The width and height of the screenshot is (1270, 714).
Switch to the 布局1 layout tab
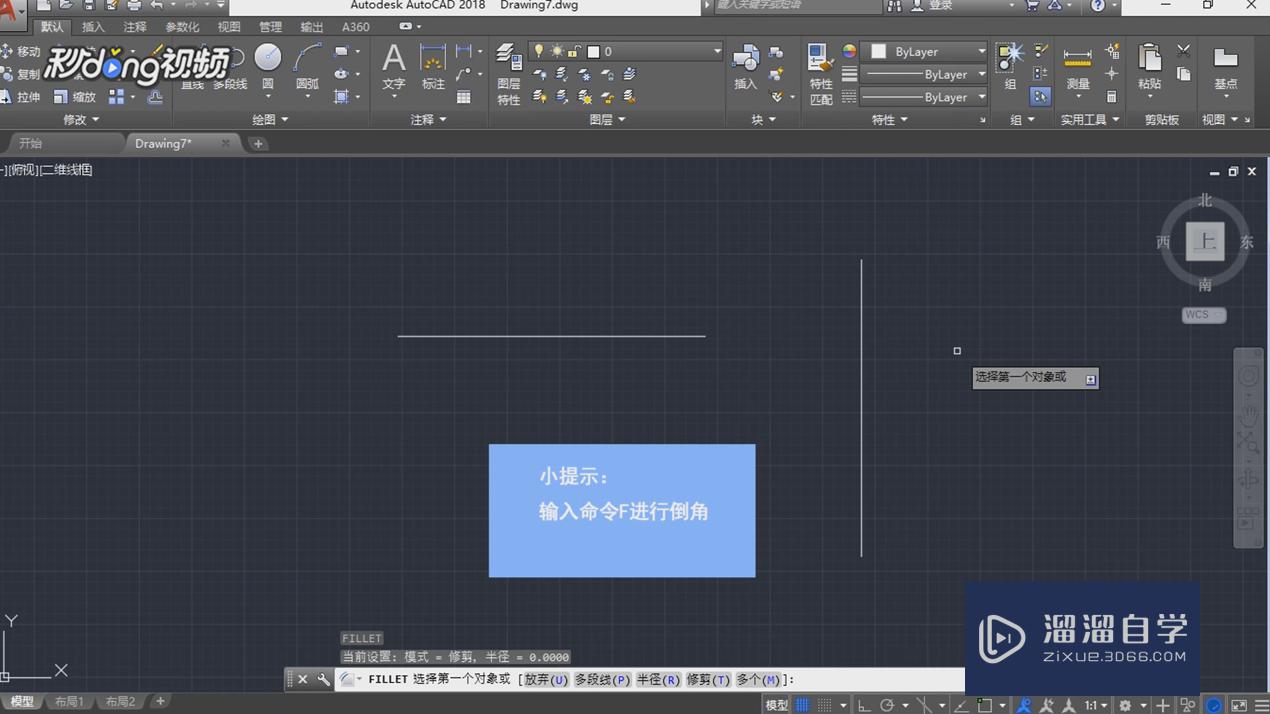pos(69,701)
